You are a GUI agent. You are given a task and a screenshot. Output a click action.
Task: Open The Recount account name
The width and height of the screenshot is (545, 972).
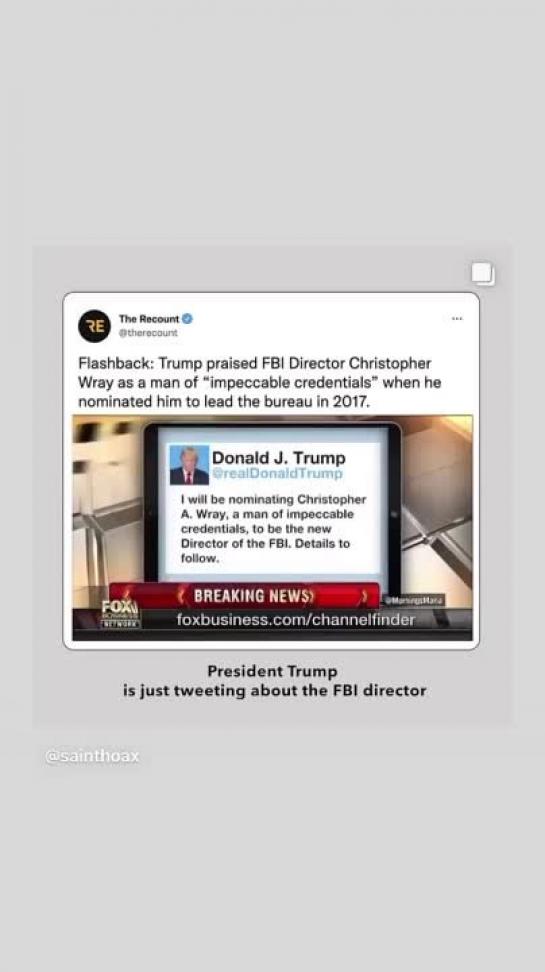(149, 319)
